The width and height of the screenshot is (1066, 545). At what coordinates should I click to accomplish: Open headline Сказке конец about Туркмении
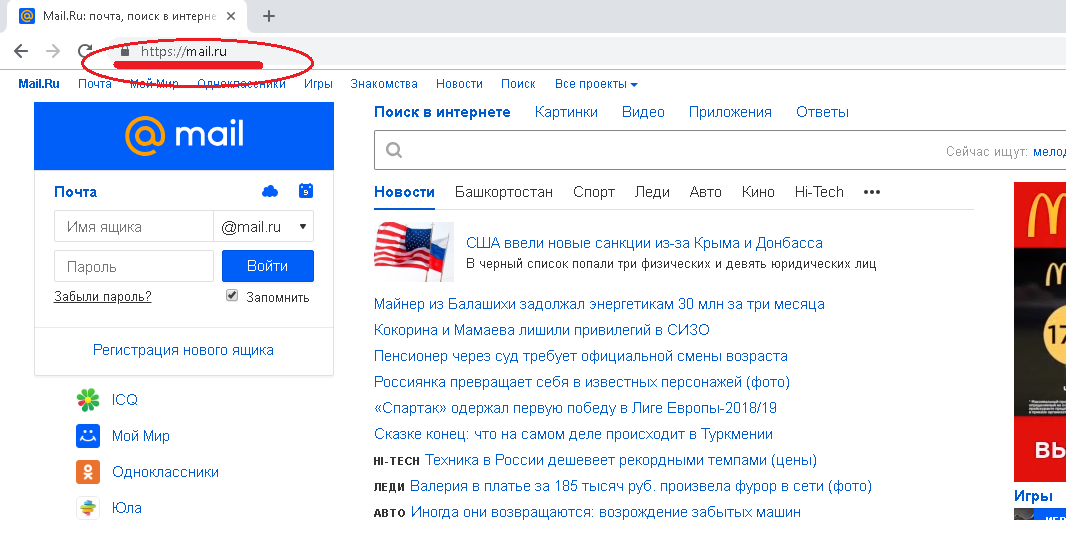[x=573, y=434]
